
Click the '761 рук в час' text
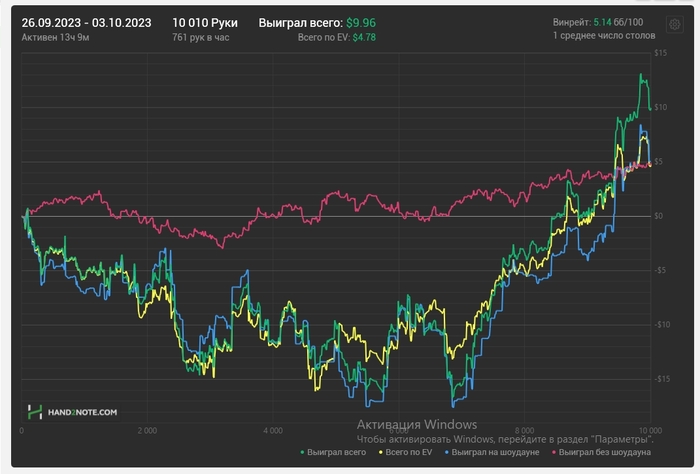[x=201, y=37]
